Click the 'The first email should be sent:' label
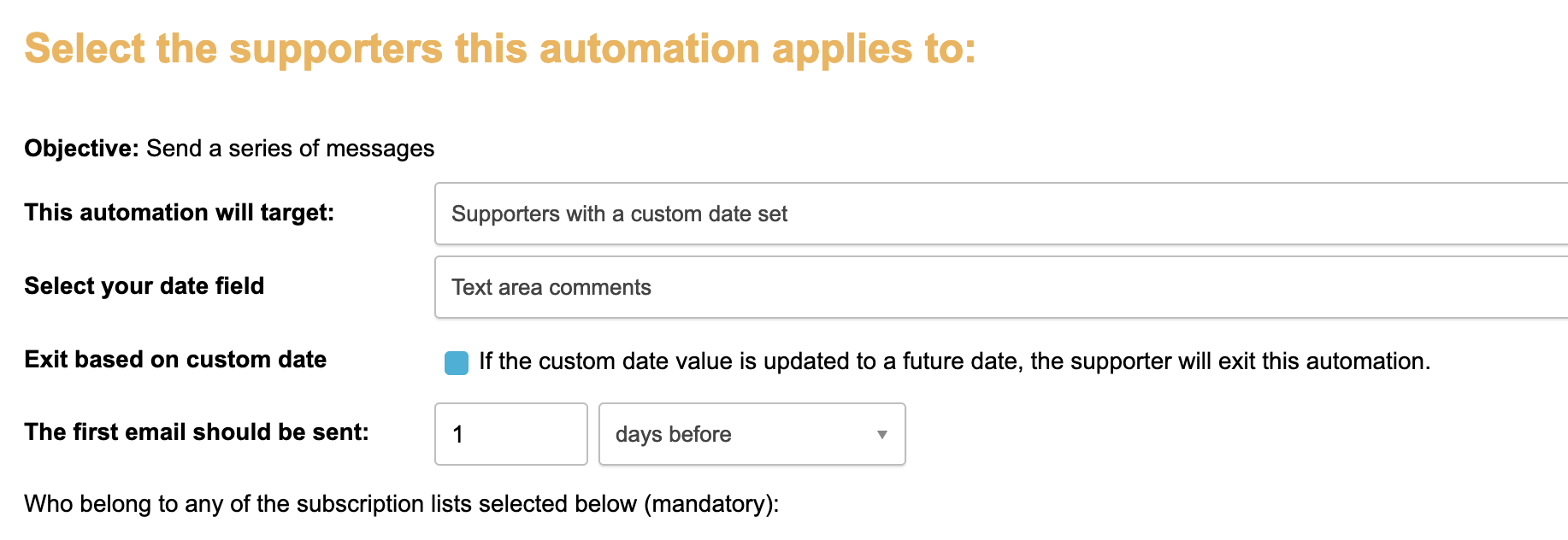Image resolution: width=1568 pixels, height=540 pixels. (x=196, y=432)
